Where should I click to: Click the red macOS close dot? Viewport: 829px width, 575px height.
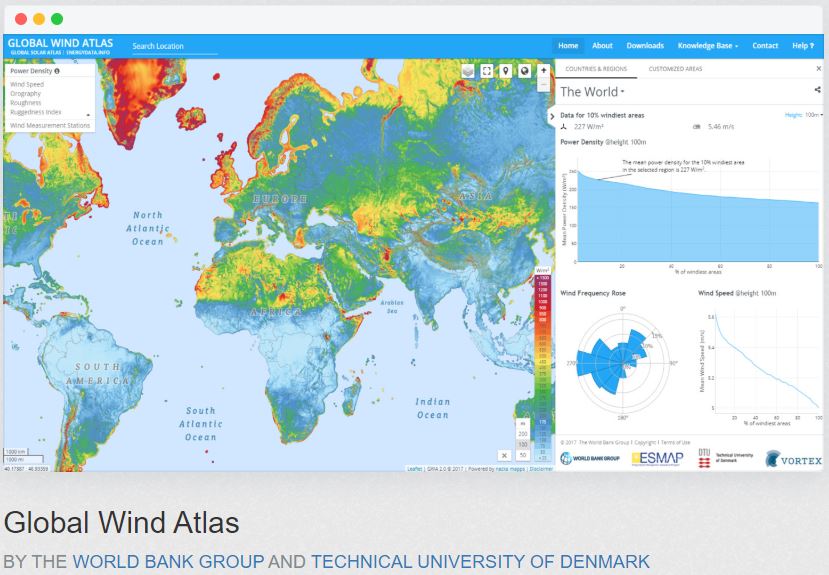tap(21, 19)
